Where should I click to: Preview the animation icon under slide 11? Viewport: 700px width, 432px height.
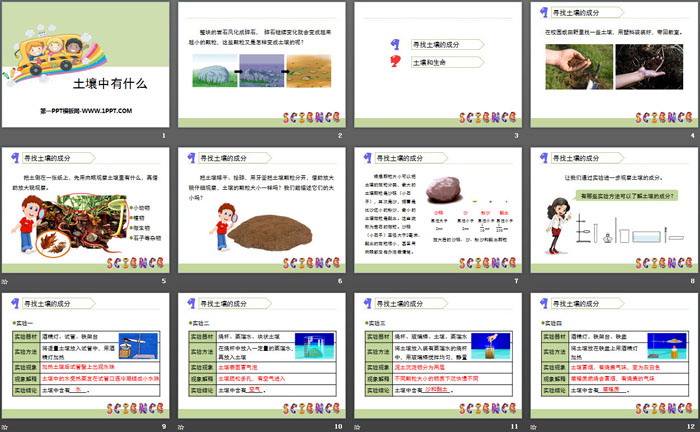pyautogui.click(x=357, y=427)
